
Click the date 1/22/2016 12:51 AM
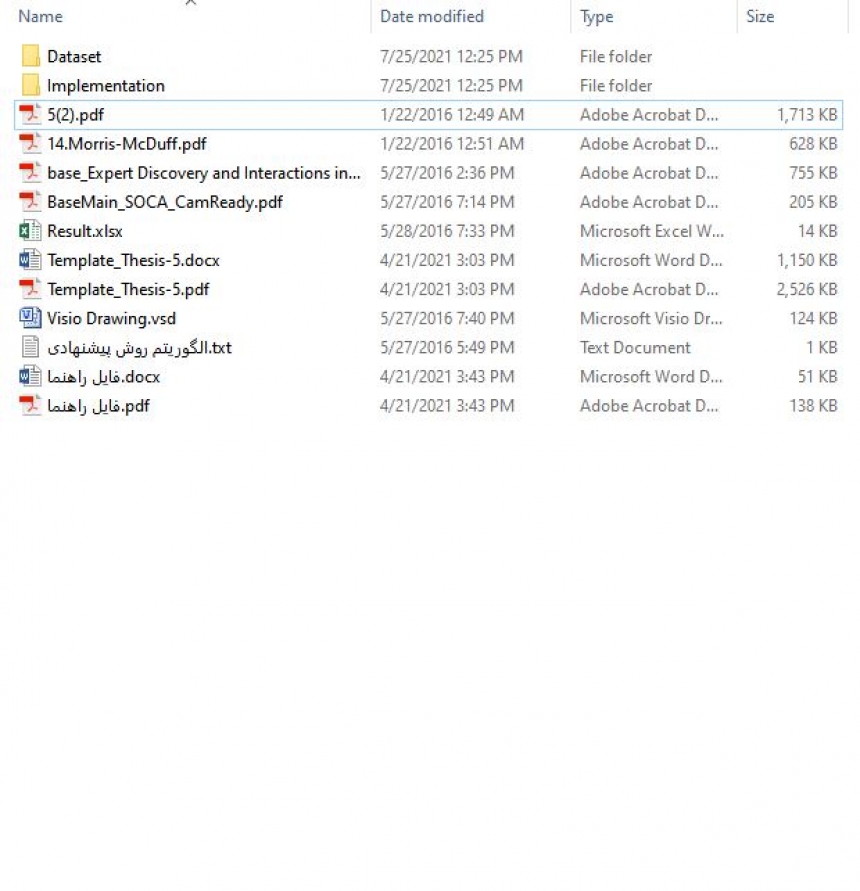click(452, 143)
